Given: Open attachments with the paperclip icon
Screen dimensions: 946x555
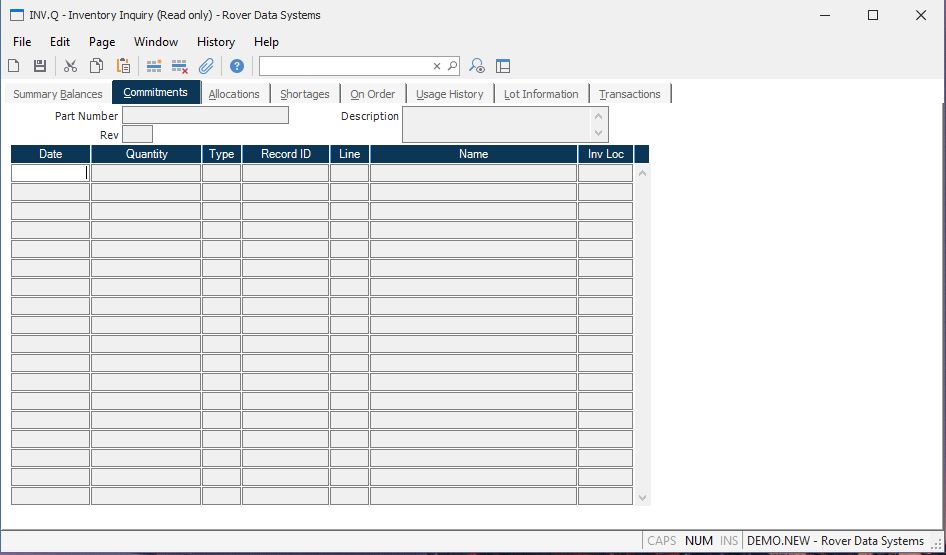Looking at the screenshot, I should pyautogui.click(x=206, y=66).
